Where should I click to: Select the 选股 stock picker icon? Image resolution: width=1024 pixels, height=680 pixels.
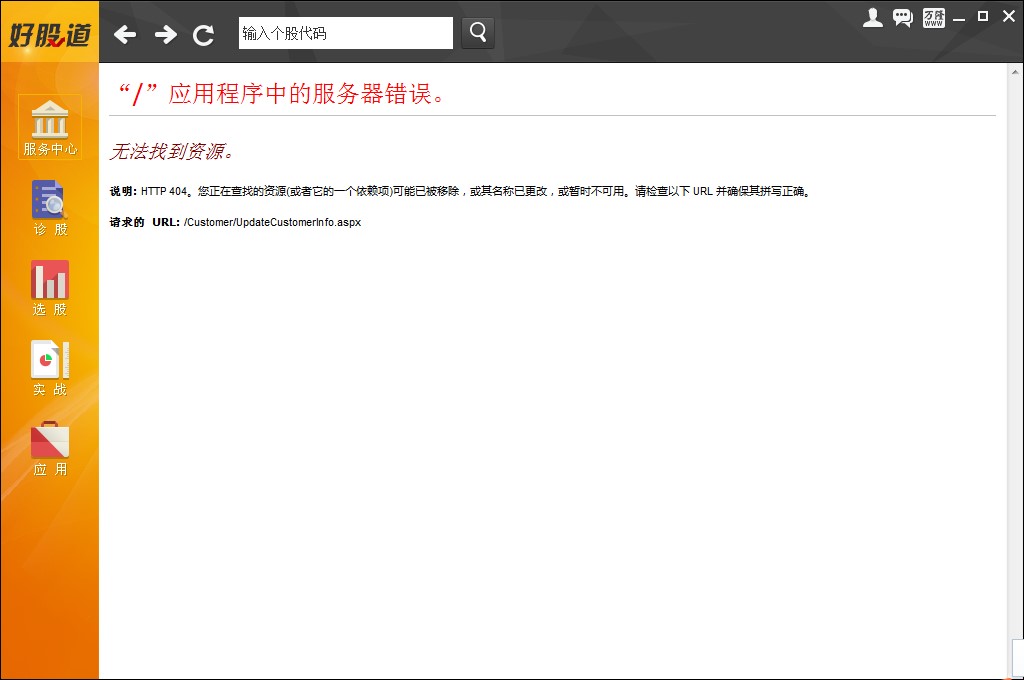click(x=50, y=287)
